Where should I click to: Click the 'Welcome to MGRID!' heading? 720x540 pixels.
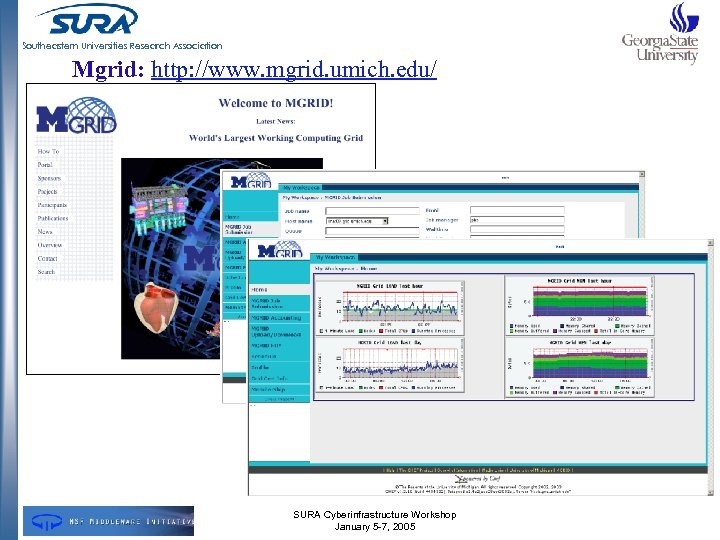[276, 103]
